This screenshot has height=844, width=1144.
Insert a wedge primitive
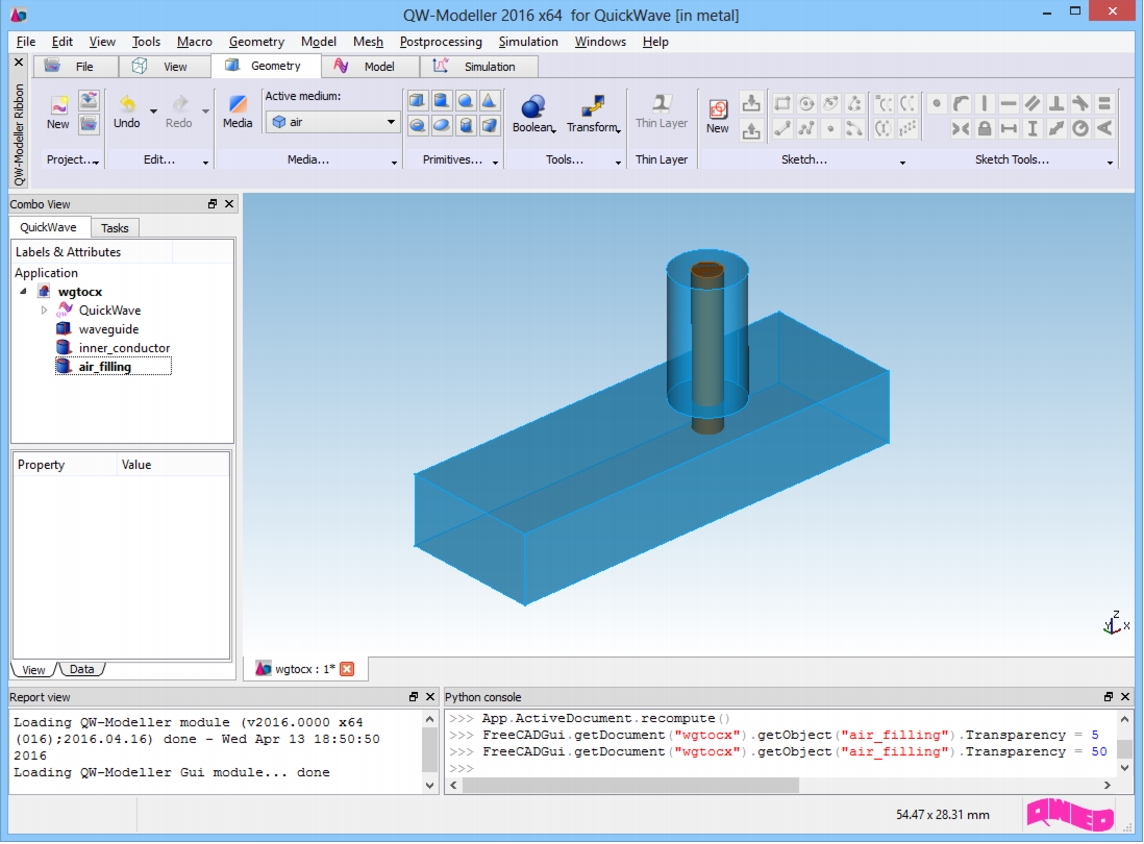tap(490, 125)
